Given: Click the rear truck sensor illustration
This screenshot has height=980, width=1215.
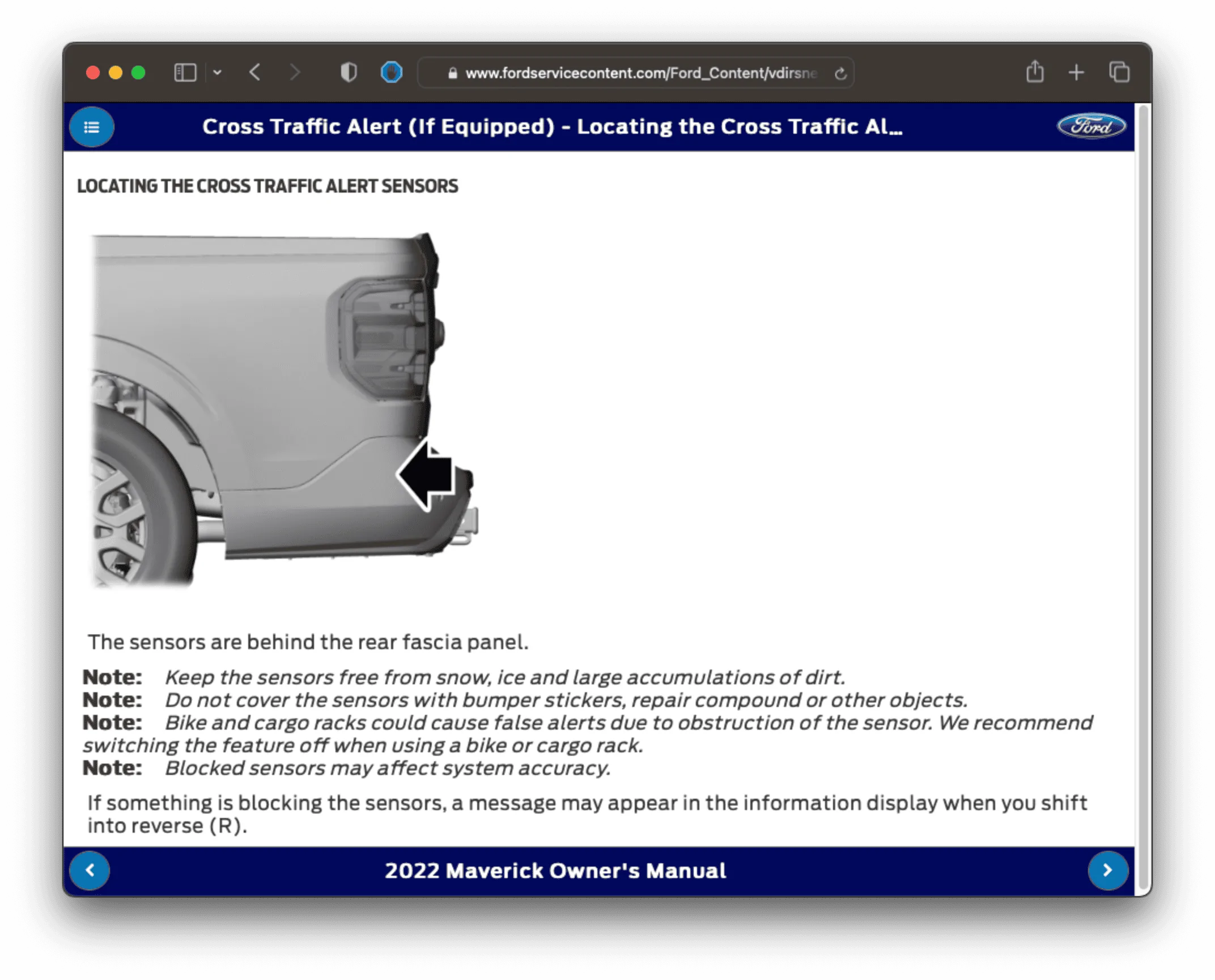Looking at the screenshot, I should coord(284,410).
